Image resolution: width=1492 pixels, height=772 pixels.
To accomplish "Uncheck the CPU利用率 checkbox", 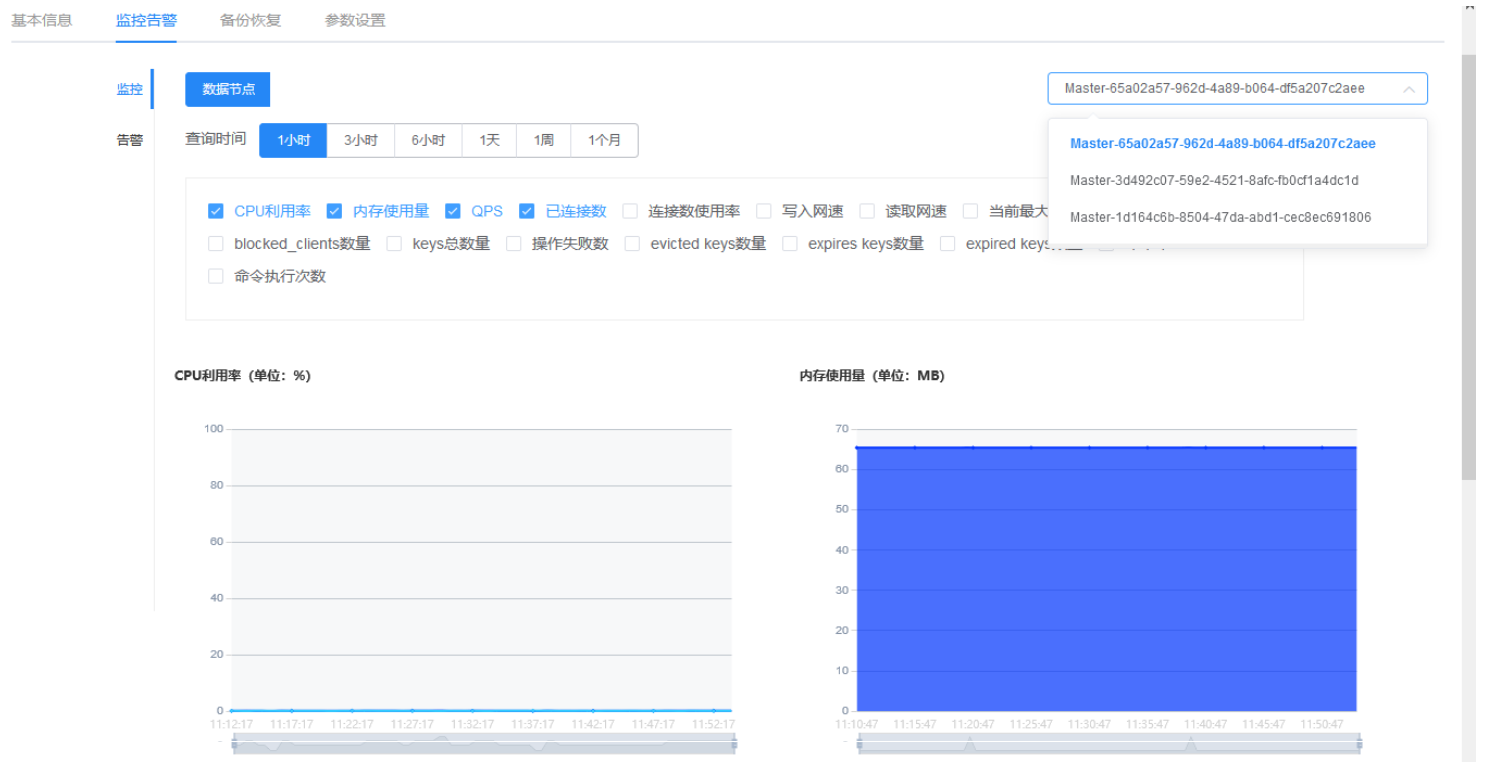I will (x=215, y=211).
